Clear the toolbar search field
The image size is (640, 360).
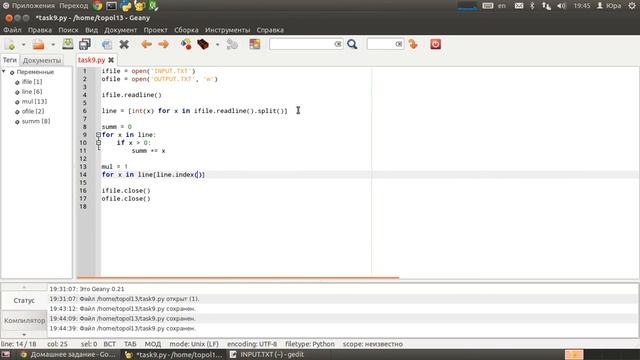click(338, 44)
